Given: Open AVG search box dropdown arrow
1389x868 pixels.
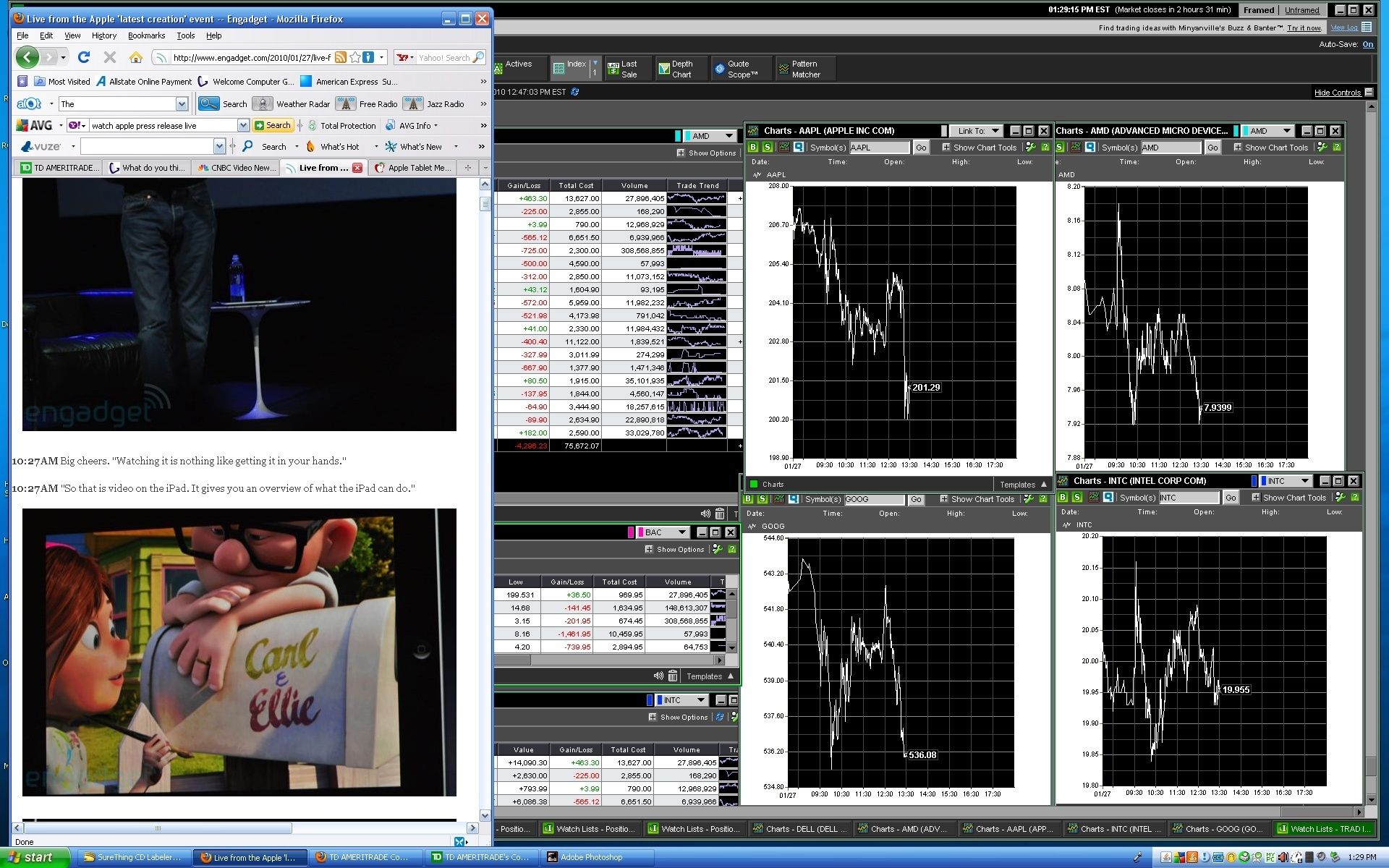Looking at the screenshot, I should point(243,125).
